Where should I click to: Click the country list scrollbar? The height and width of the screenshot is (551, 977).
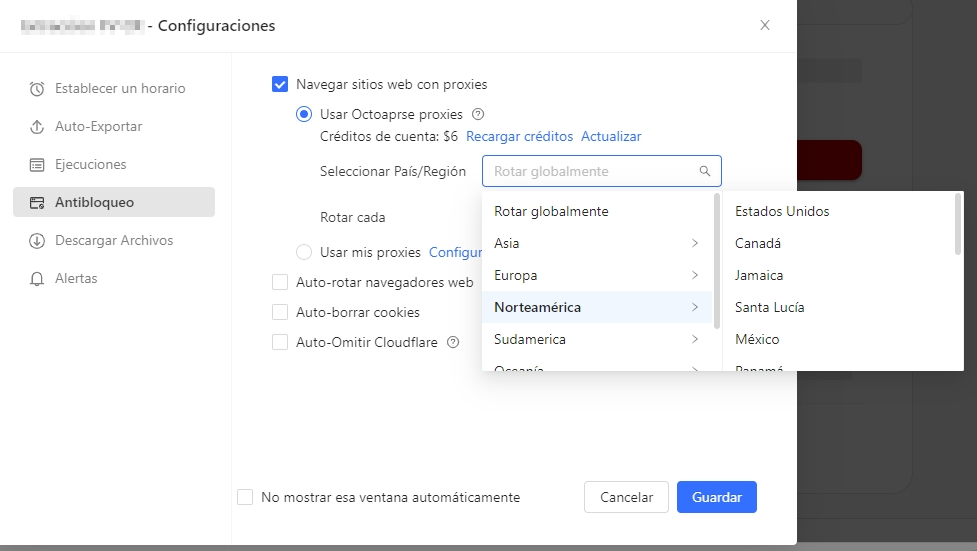click(958, 224)
